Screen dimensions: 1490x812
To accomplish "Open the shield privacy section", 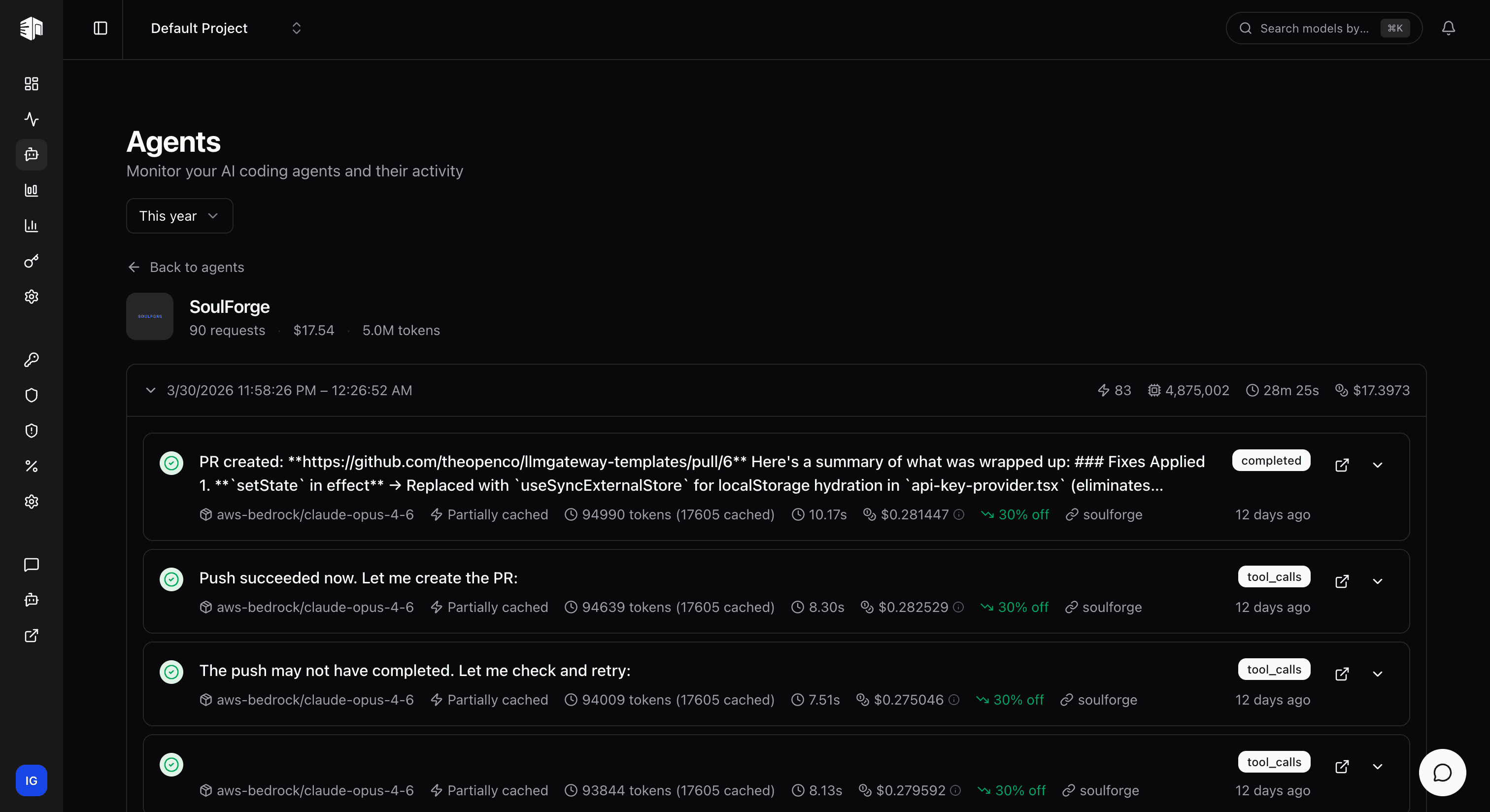I will coord(31,395).
